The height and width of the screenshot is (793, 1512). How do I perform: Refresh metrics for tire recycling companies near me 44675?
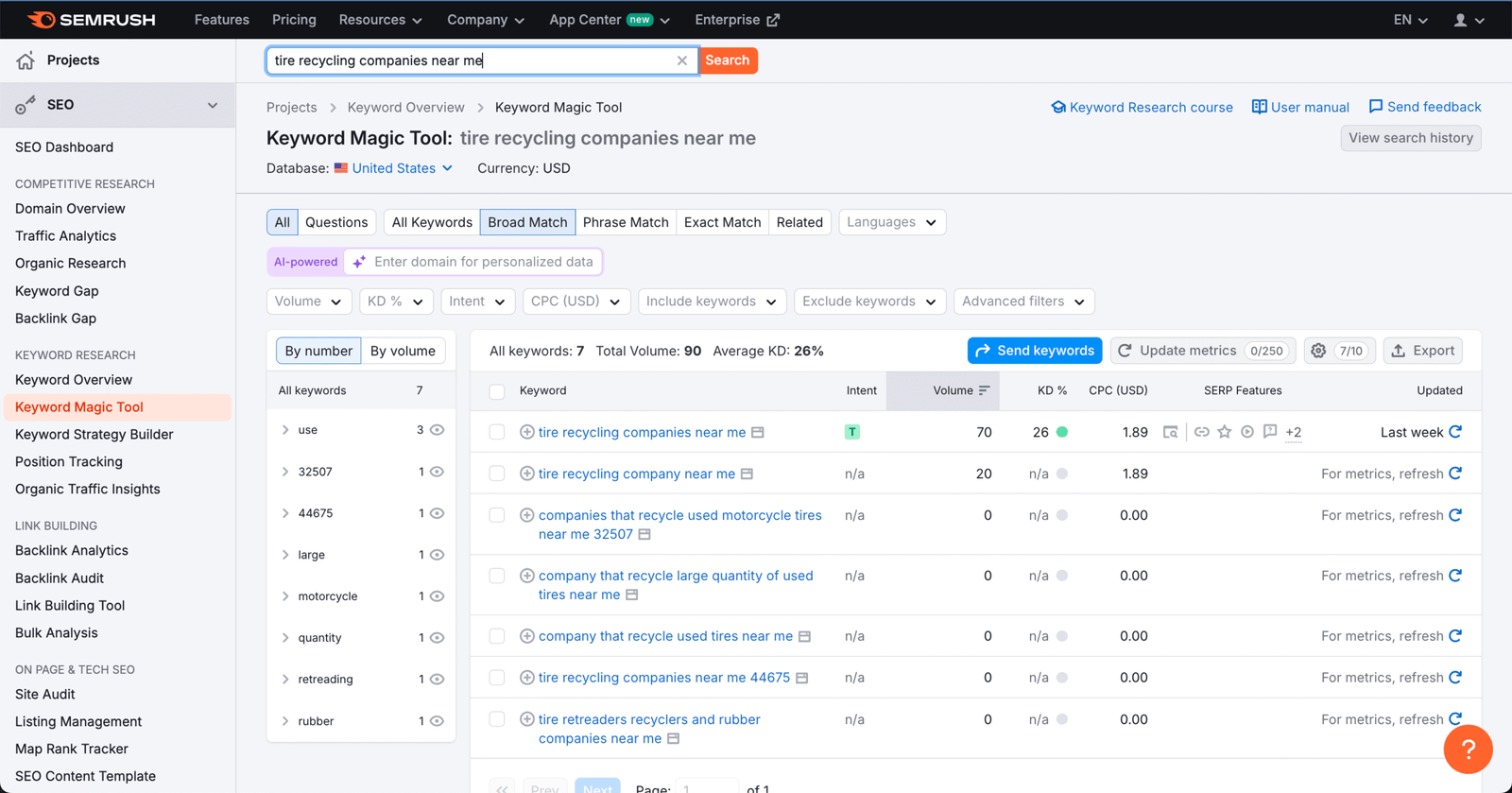click(x=1455, y=678)
